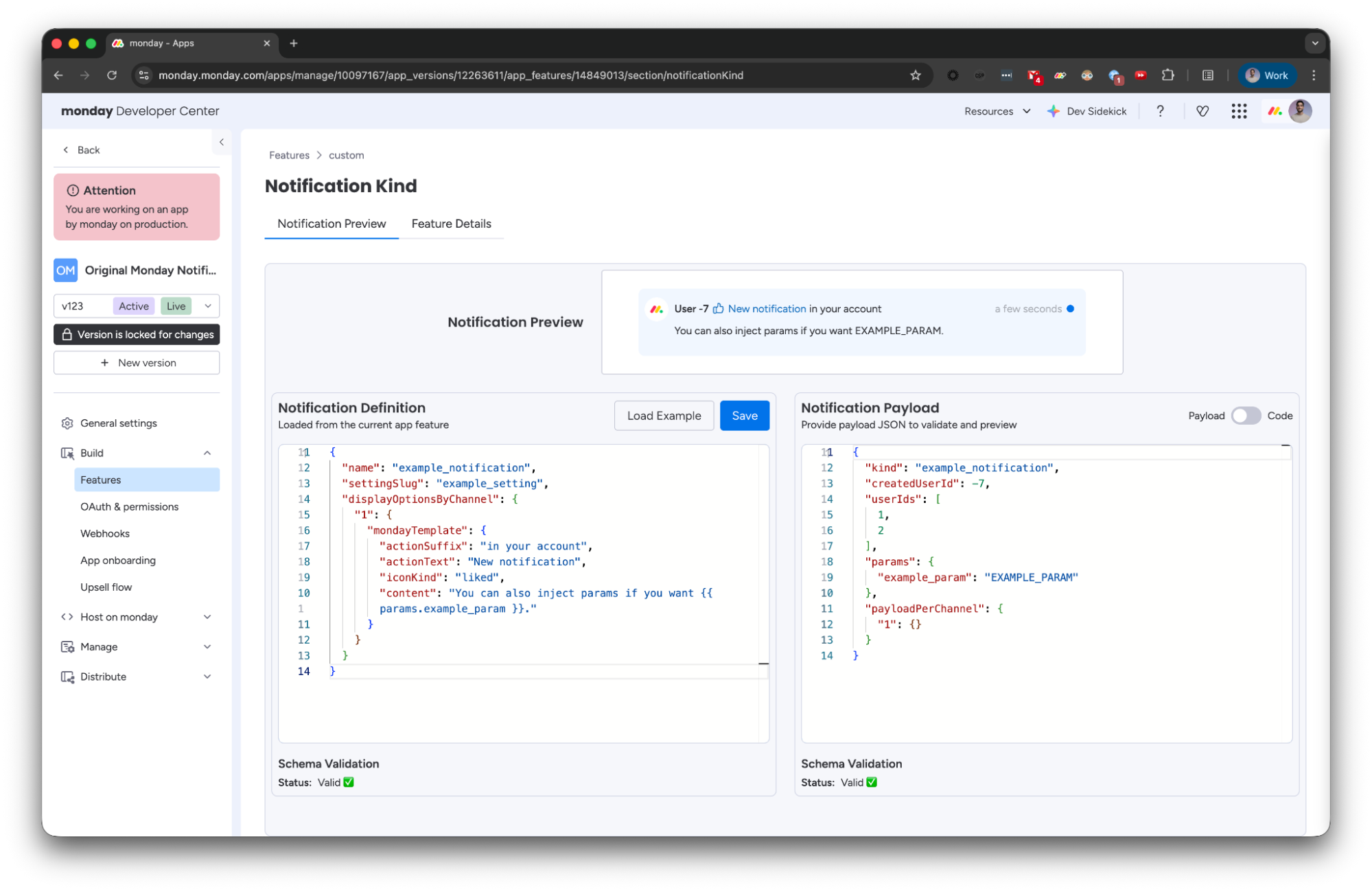Viewport: 1372px width, 892px height.
Task: Open help question mark icon
Action: (x=1160, y=111)
